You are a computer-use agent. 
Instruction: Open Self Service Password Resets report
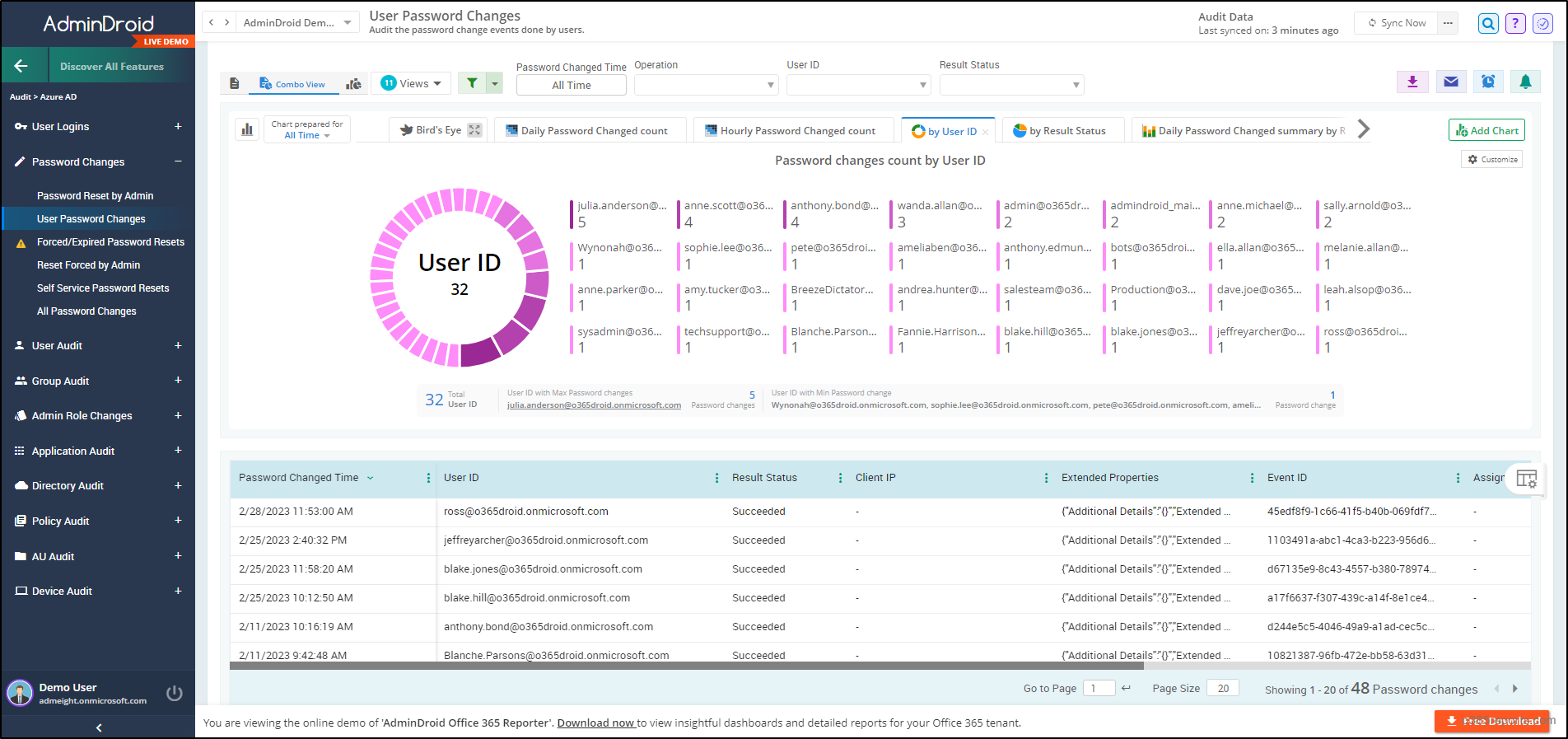point(103,288)
